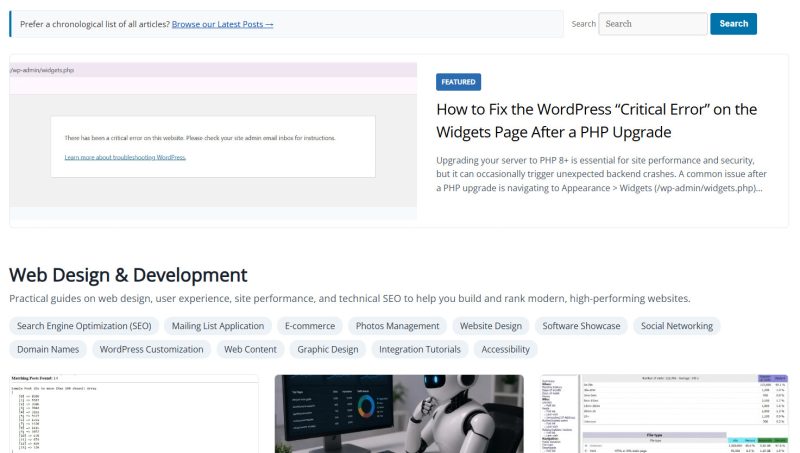800x453 pixels.
Task: Select the Photos Management tag
Action: tap(397, 326)
